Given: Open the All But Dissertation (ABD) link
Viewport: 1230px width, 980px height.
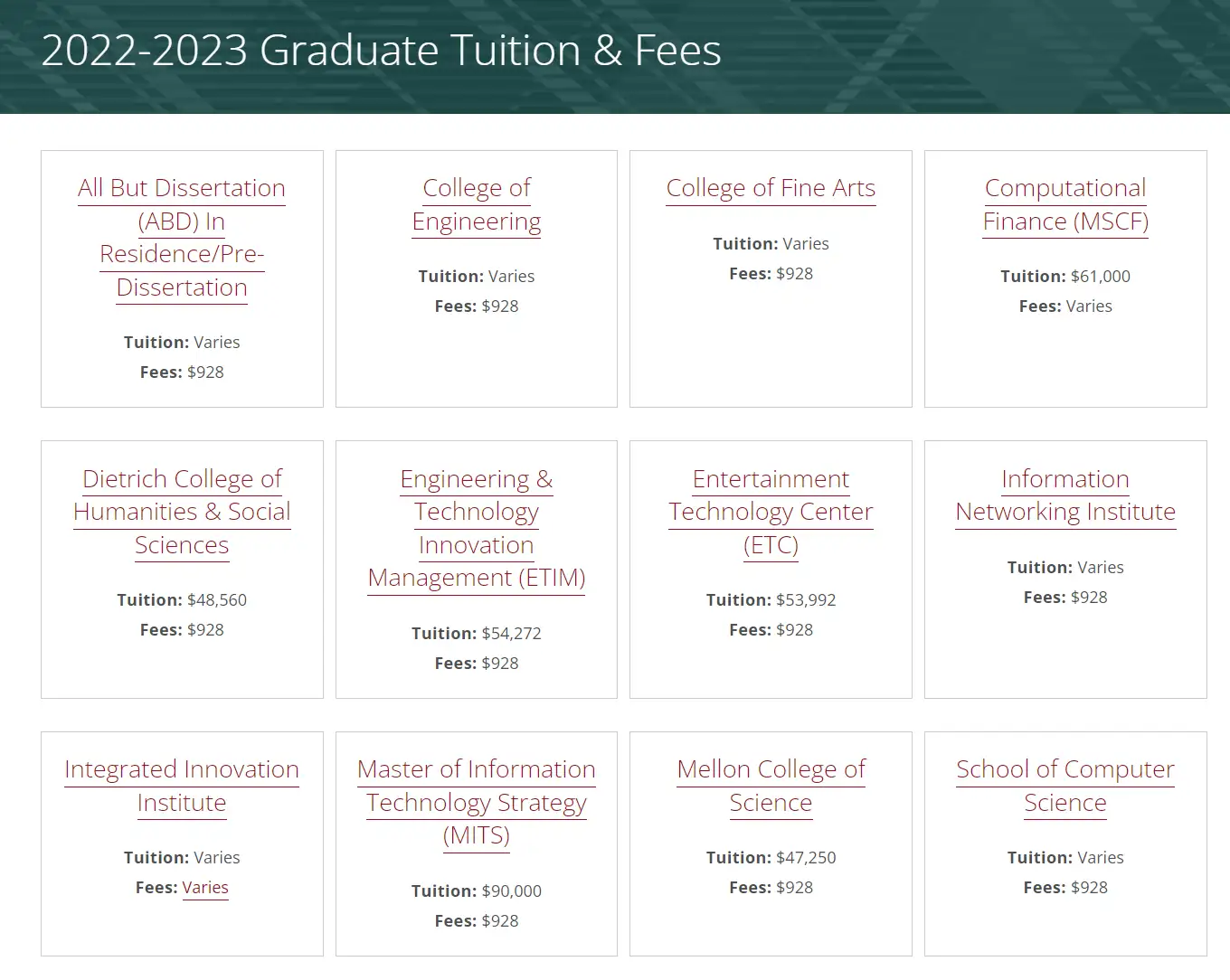Looking at the screenshot, I should 182,188.
